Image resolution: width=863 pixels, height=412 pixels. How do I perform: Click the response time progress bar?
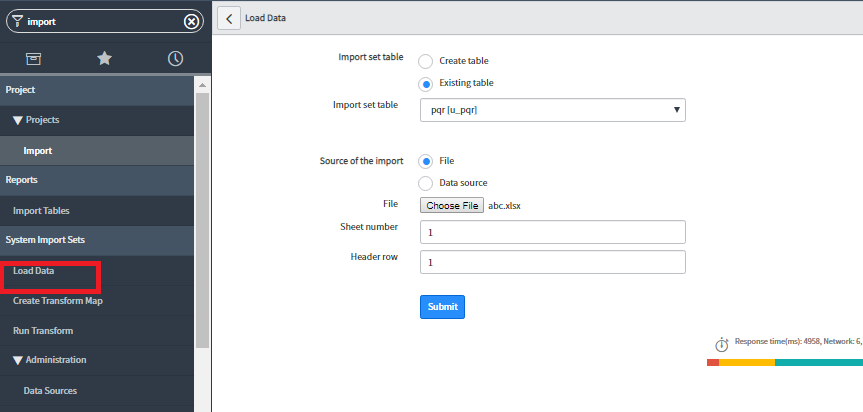(784, 362)
